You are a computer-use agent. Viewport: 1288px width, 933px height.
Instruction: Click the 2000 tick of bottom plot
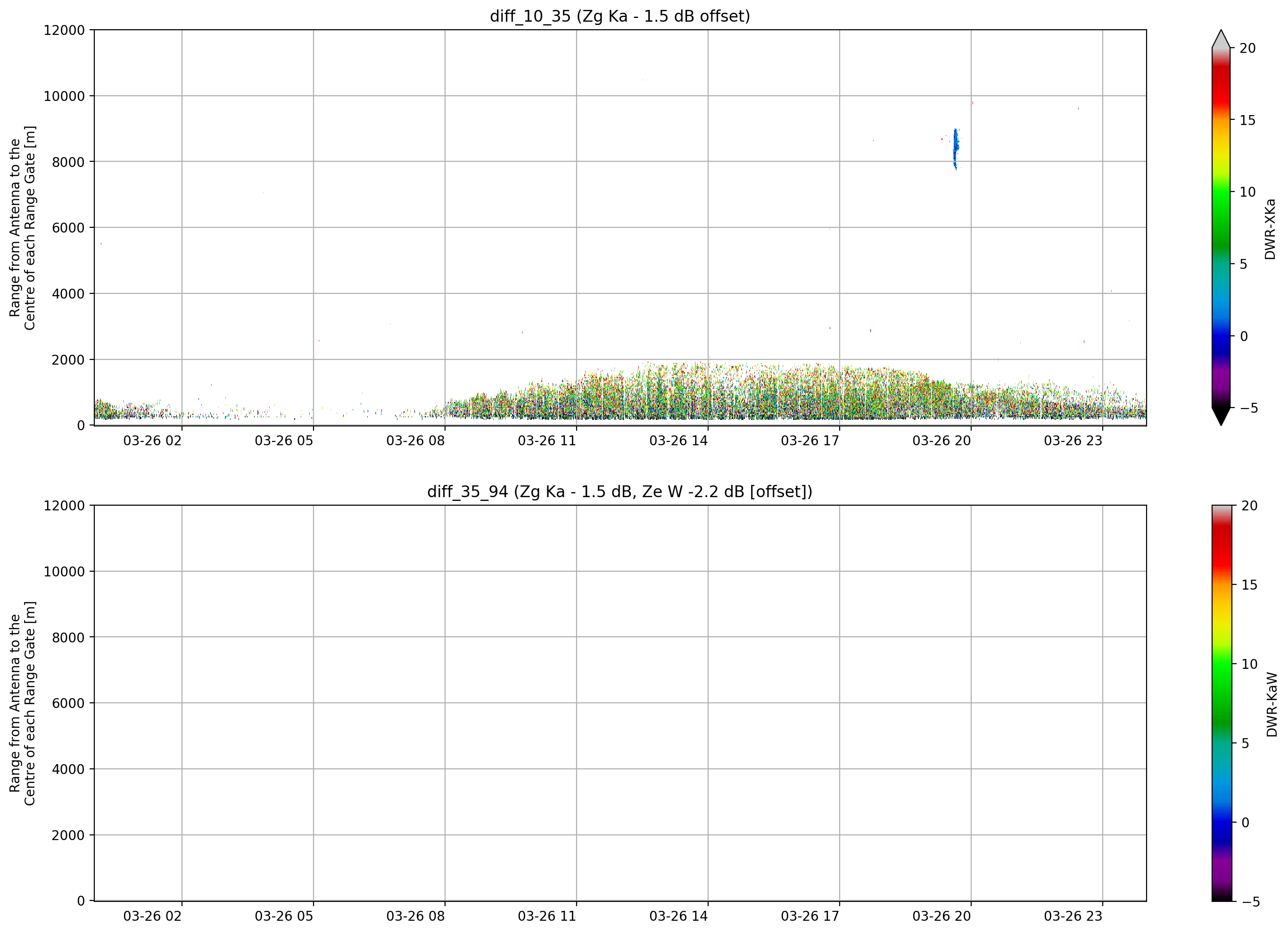(68, 835)
